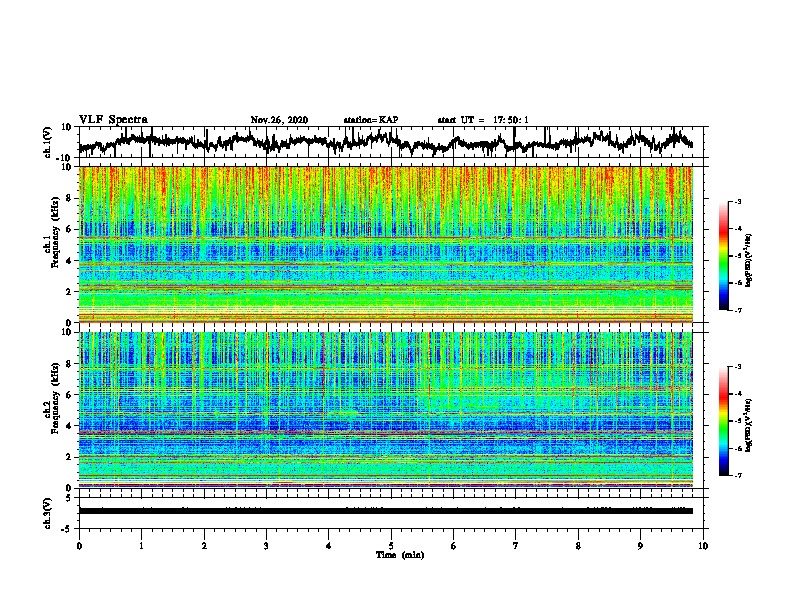792x612 pixels.
Task: Click the date label "Nov.26, 2020"
Action: [279, 120]
